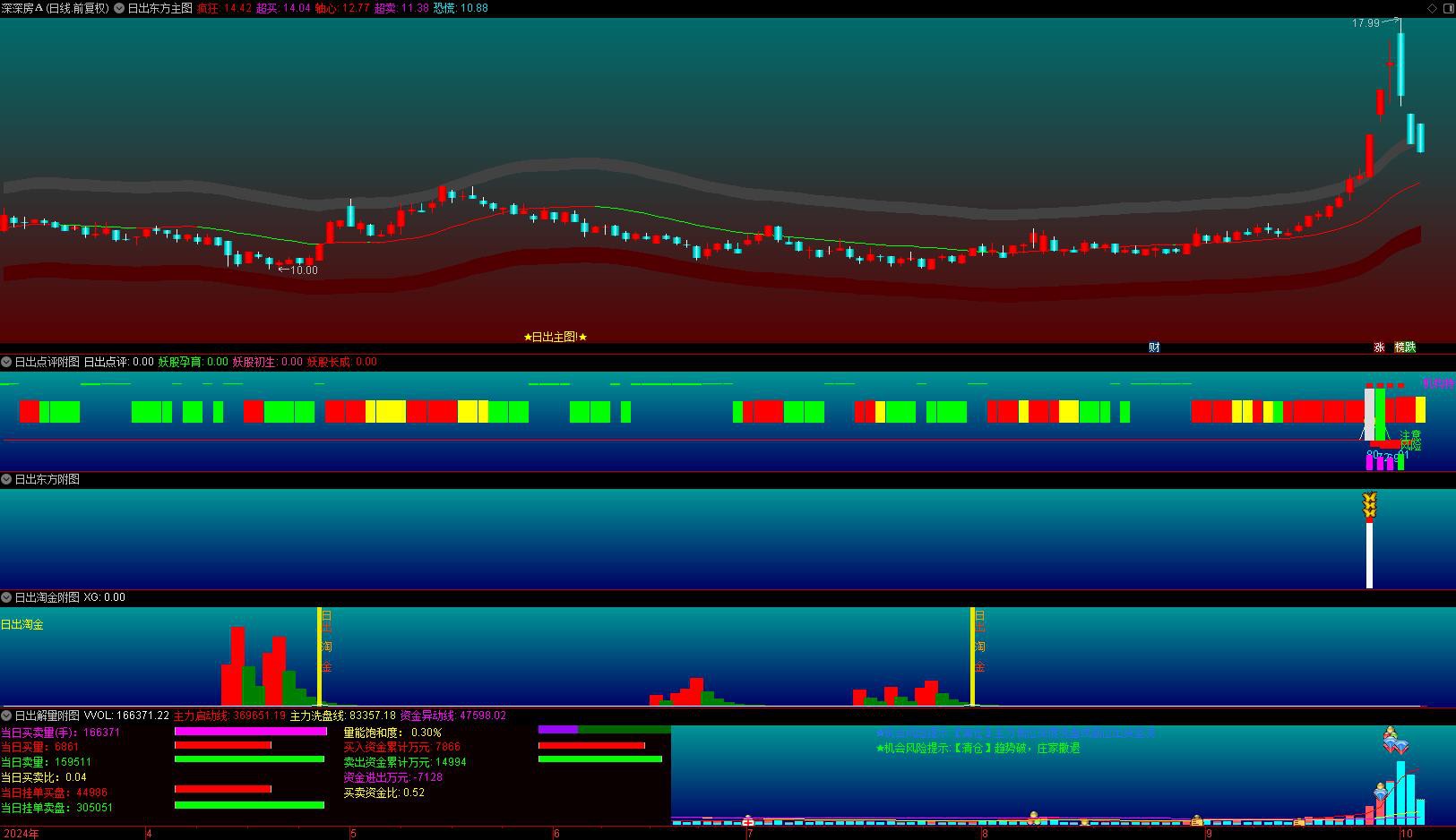Image resolution: width=1456 pixels, height=840 pixels.
Task: Click the 轴心: 12.77 value
Action: 342,8
